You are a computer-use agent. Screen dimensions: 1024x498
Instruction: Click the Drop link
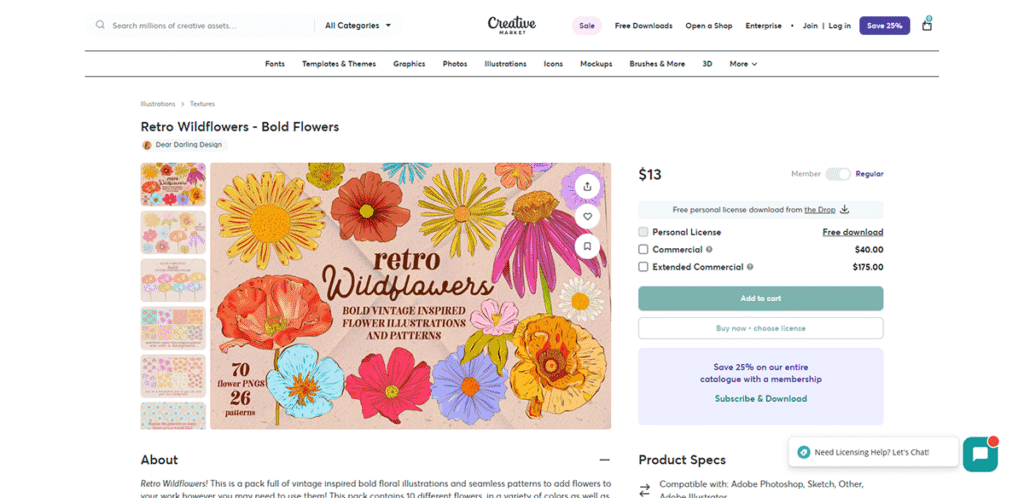(x=820, y=210)
